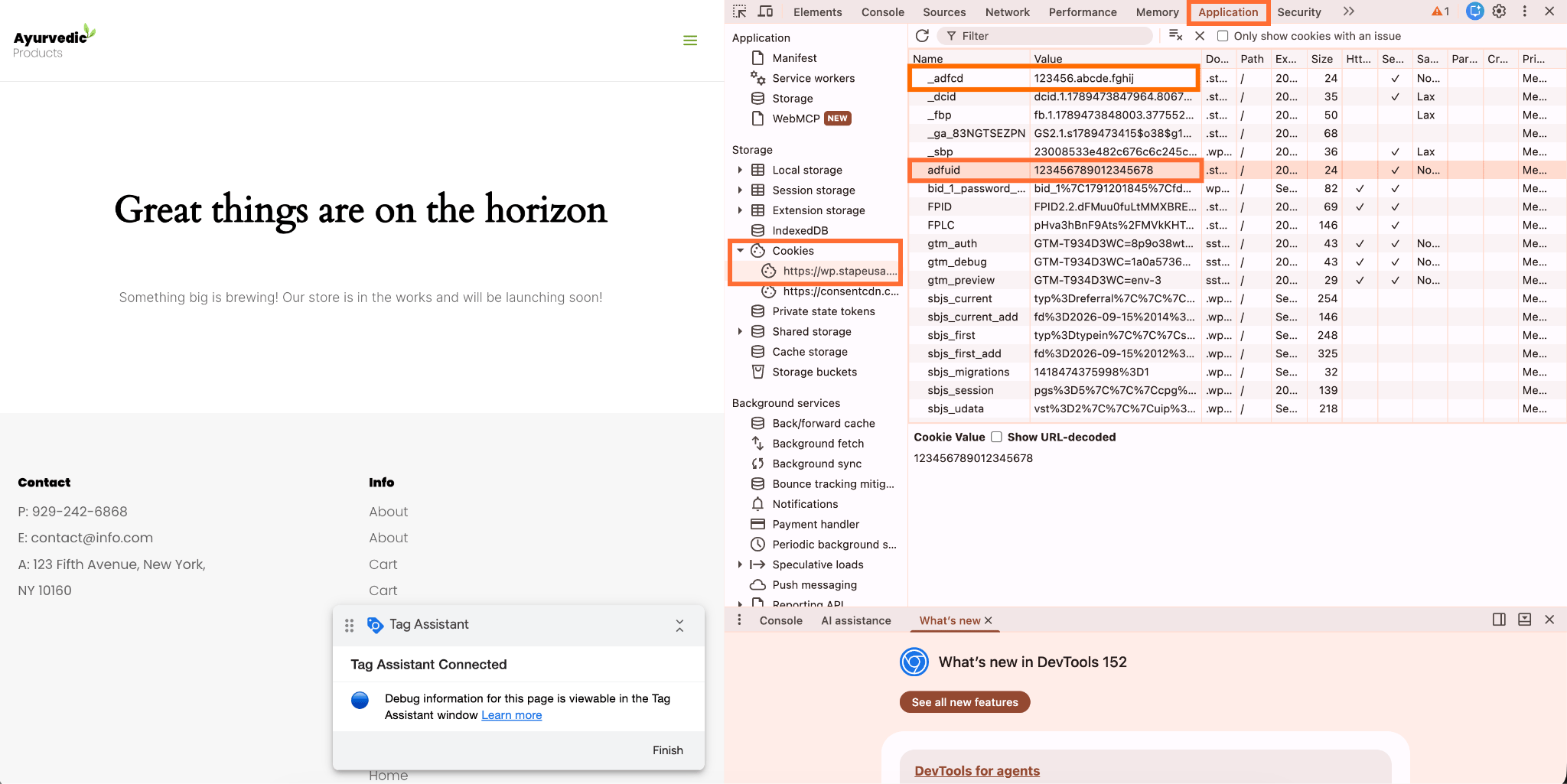Select the gtm_debug cookie row

(x=1237, y=262)
